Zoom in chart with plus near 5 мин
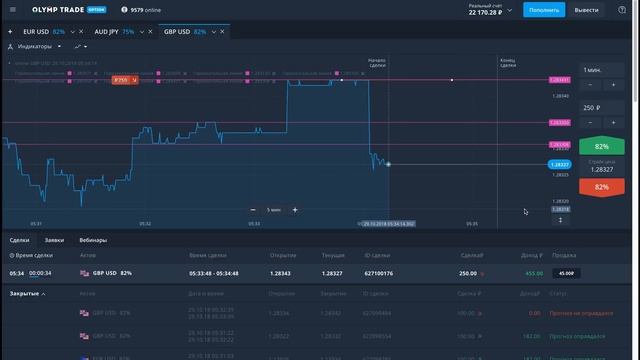640x360 pixels. 295,210
